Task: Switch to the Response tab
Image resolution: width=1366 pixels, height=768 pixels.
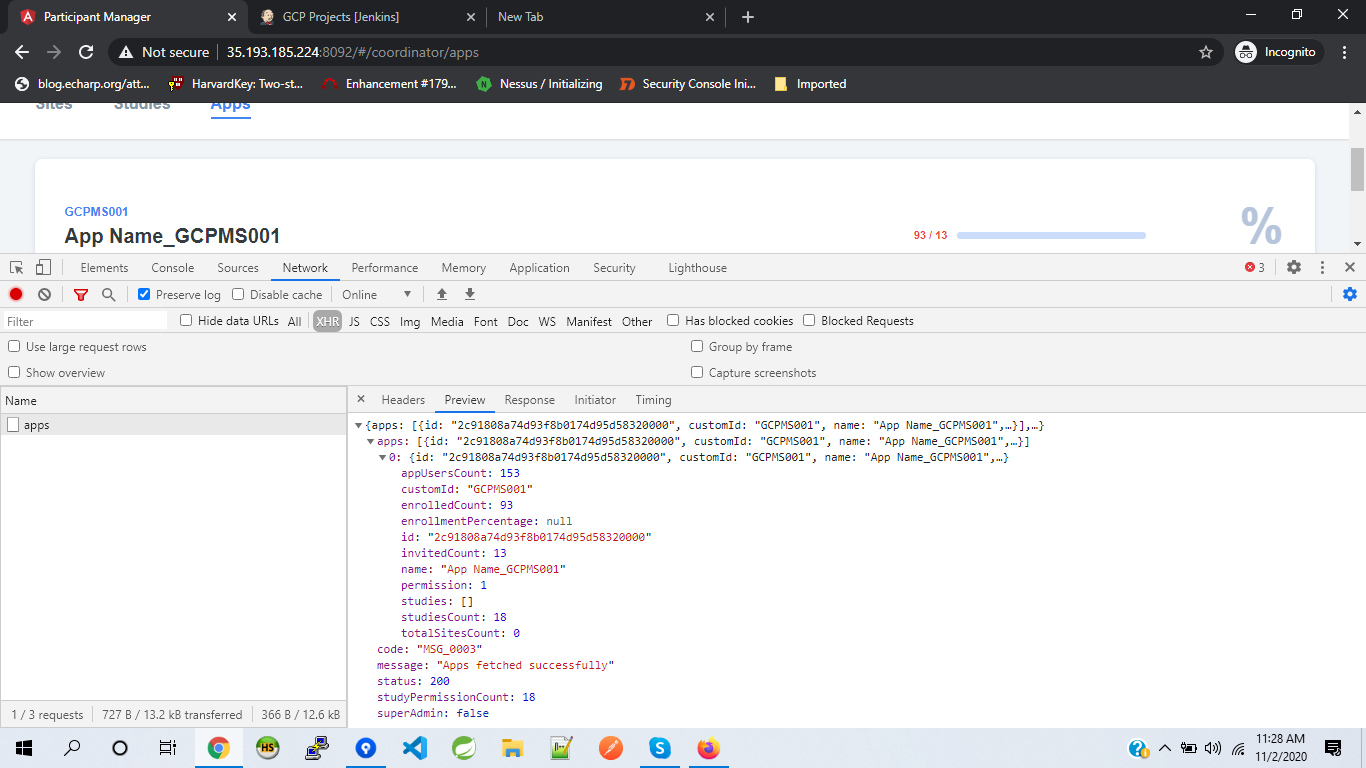Action: (x=529, y=399)
